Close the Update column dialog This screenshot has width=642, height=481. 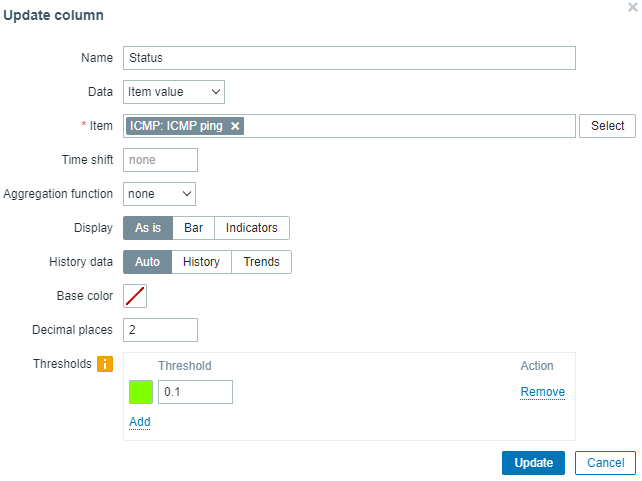pos(632,7)
